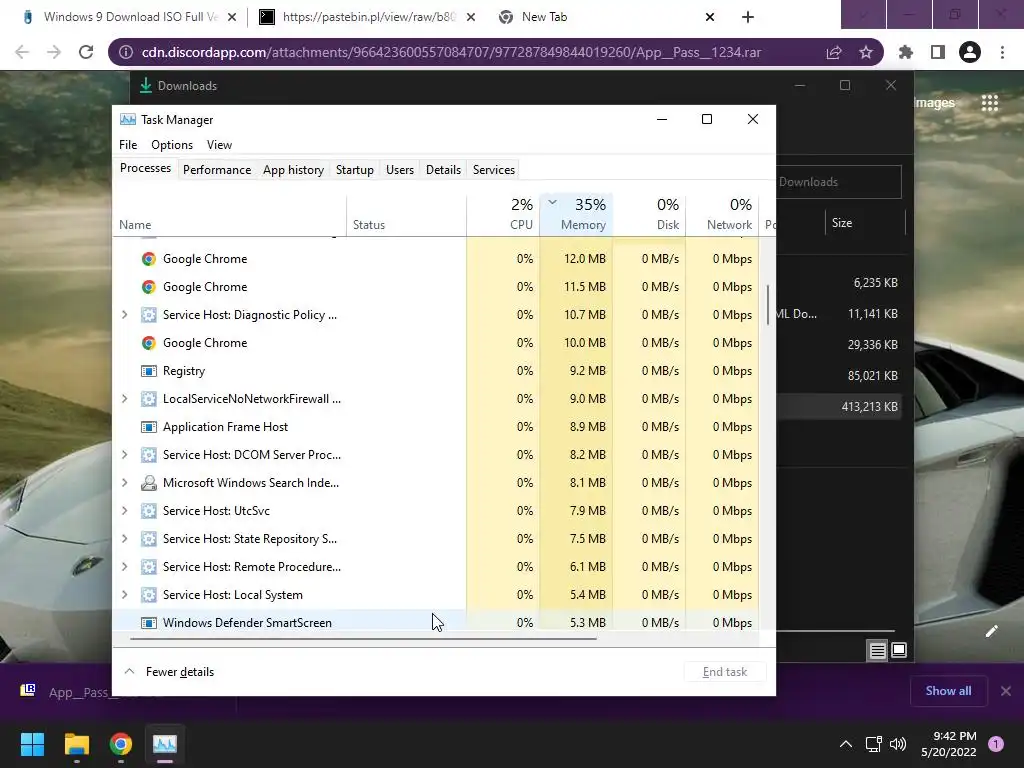
Task: Expand Service Host: UtcSvc row
Action: [x=124, y=511]
